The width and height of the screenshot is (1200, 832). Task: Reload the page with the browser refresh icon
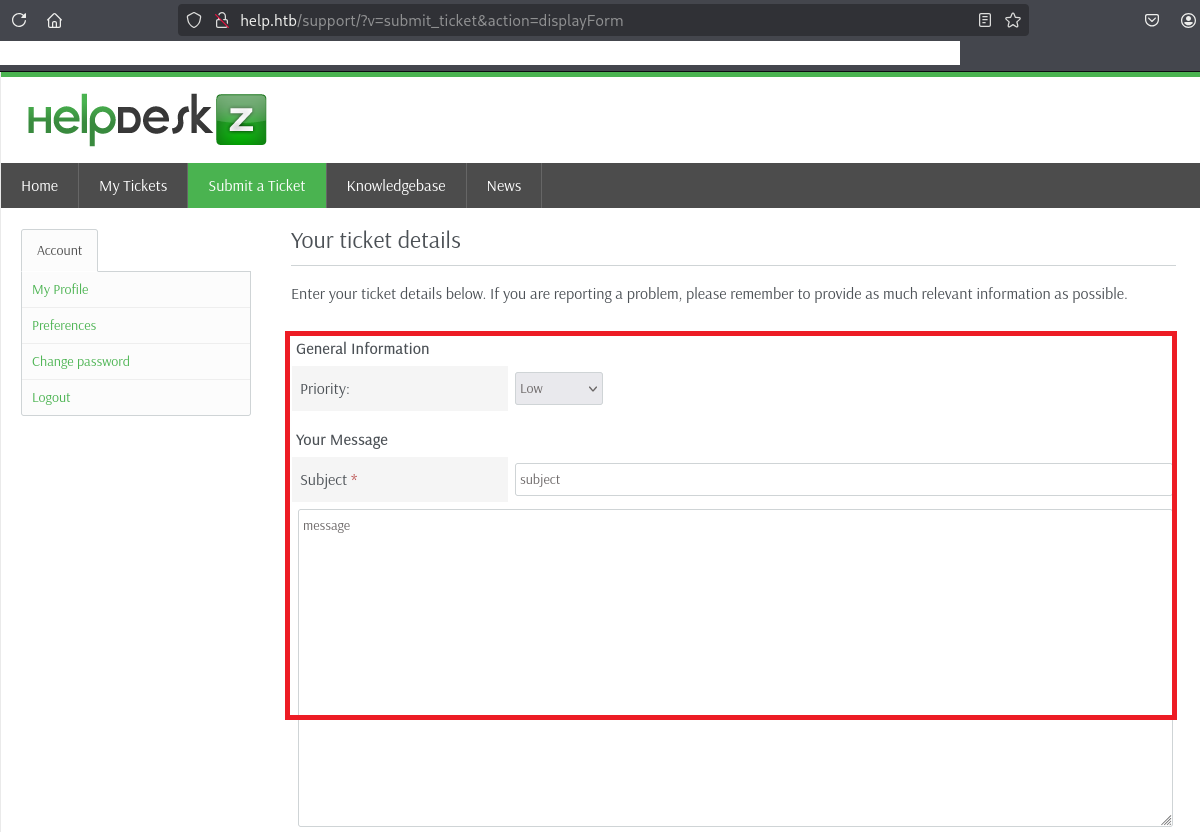click(x=19, y=20)
